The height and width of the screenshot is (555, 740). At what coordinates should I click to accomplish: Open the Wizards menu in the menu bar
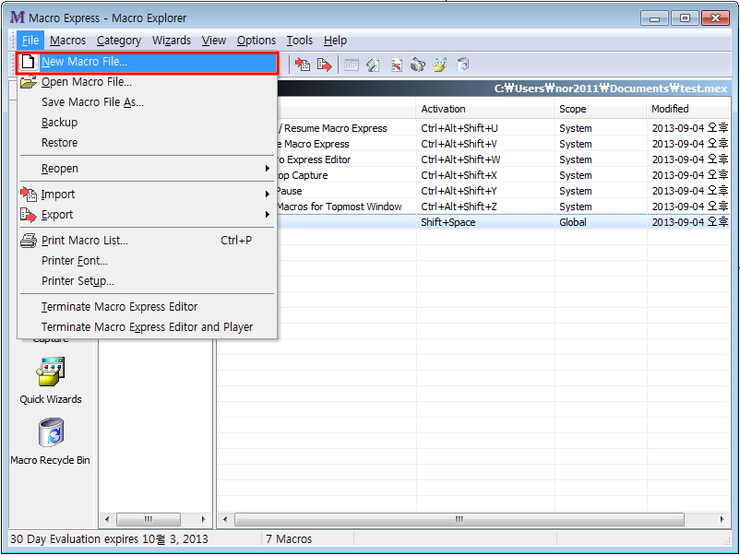(171, 40)
